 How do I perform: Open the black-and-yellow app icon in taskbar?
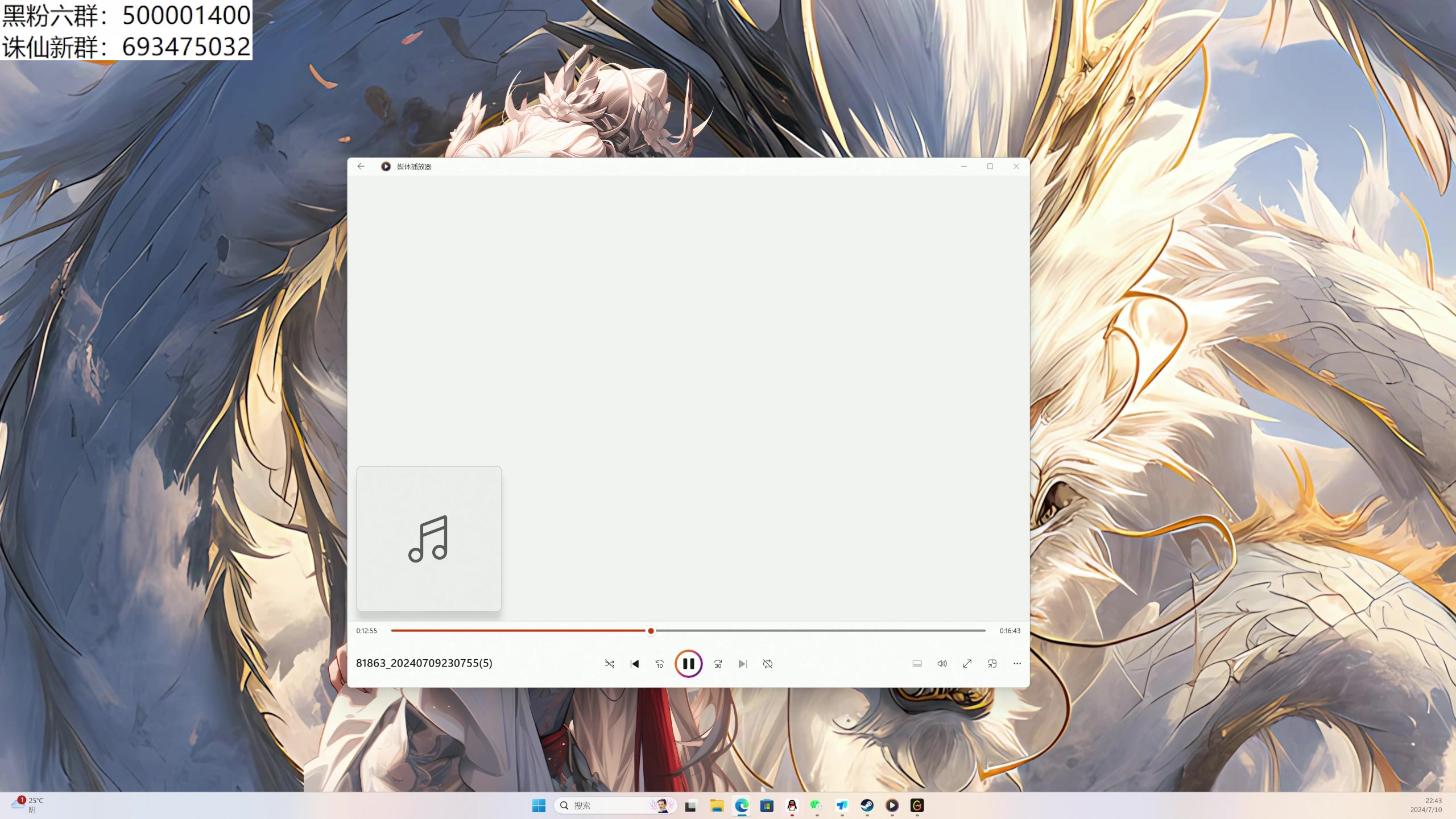(917, 805)
